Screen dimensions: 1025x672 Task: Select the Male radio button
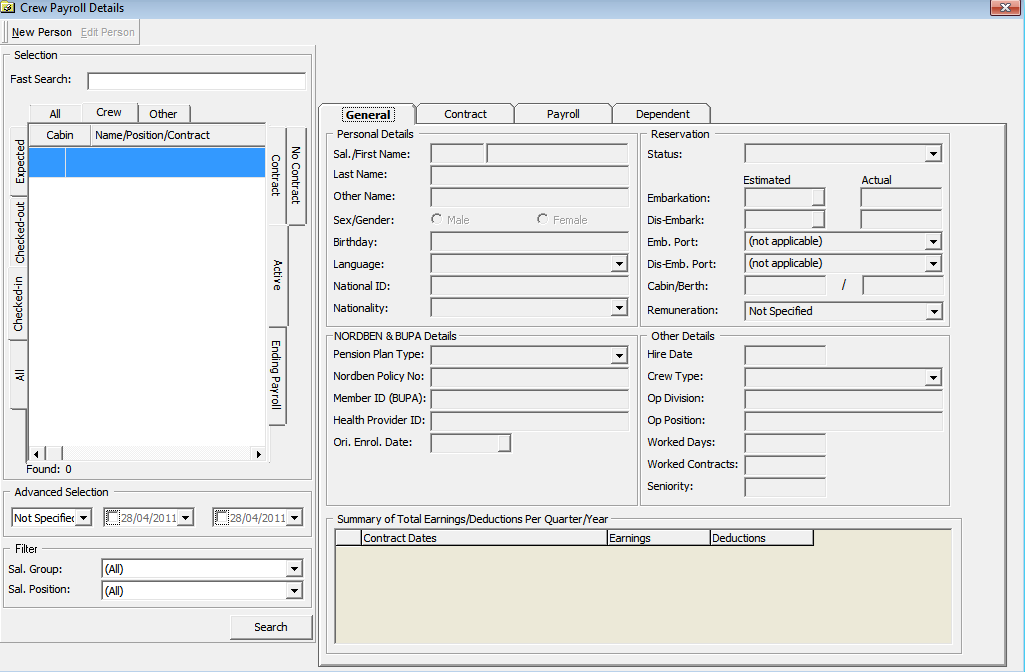pos(437,219)
